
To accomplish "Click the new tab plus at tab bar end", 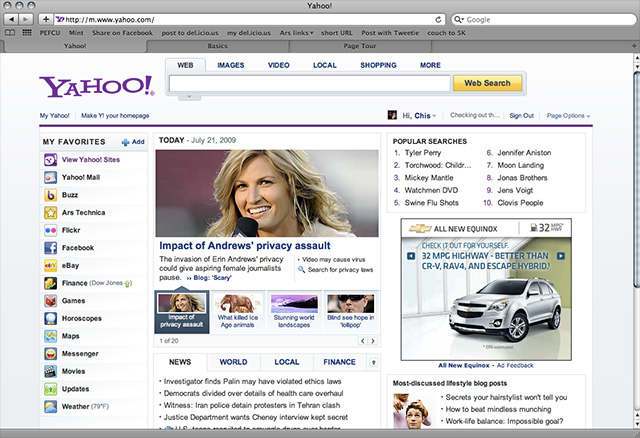I will [634, 46].
